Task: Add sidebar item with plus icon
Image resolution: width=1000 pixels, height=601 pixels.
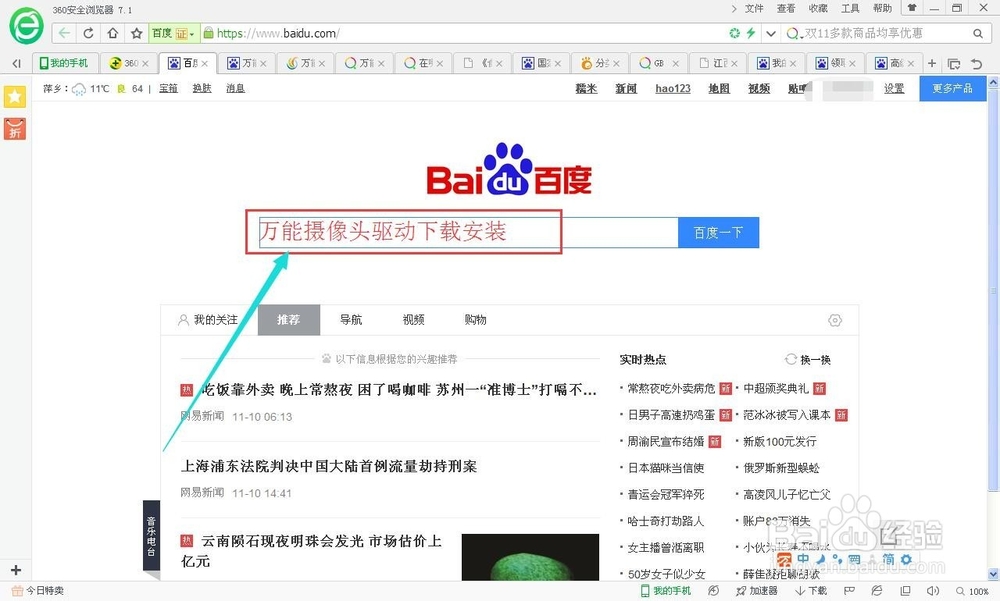Action: [x=16, y=569]
